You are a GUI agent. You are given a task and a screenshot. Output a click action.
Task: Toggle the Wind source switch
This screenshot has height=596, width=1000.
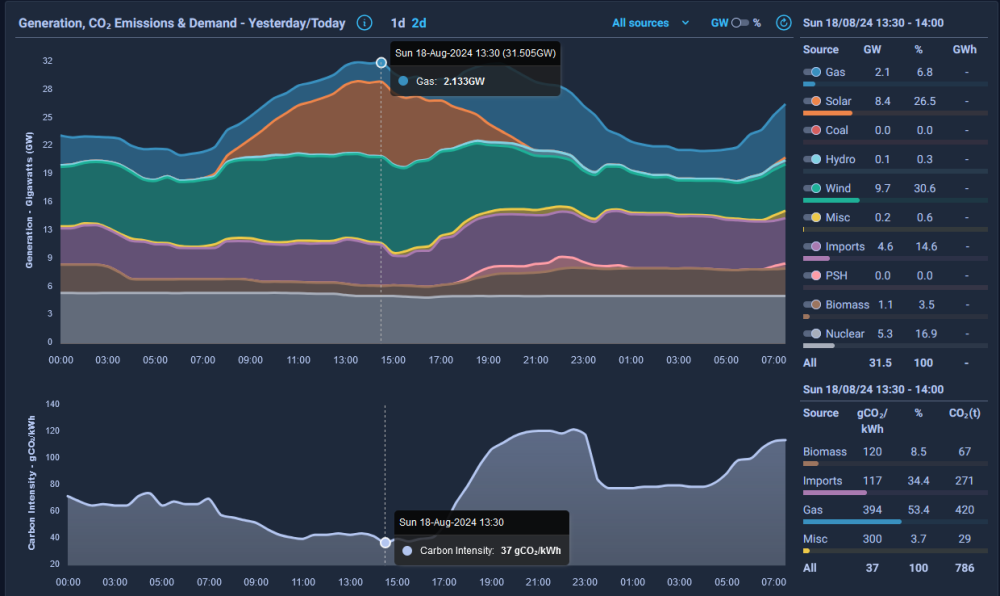(x=812, y=188)
